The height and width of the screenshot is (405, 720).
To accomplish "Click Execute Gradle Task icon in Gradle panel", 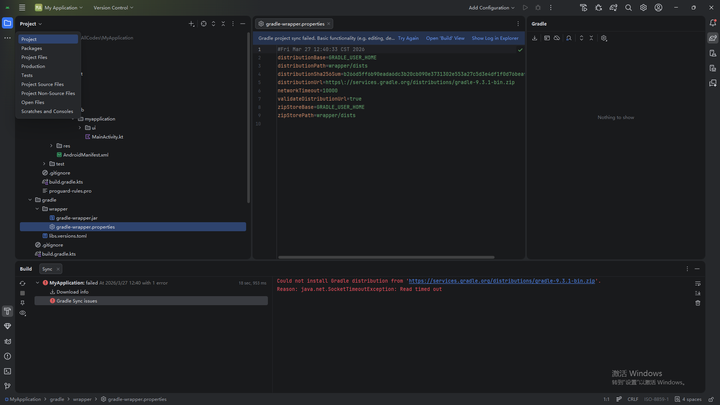I will (x=546, y=38).
